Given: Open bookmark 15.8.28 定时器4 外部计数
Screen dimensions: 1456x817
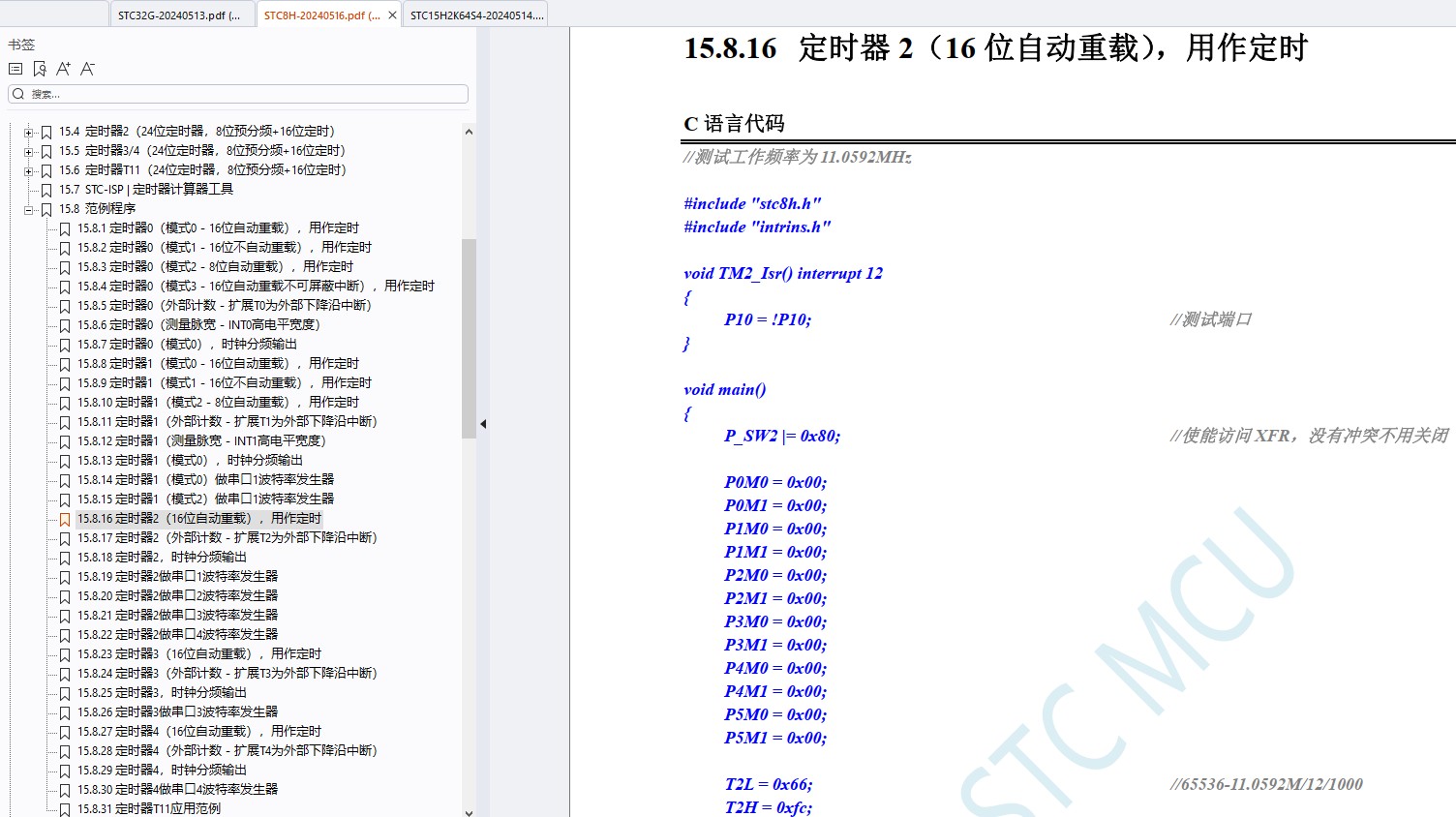Looking at the screenshot, I should 227,751.
